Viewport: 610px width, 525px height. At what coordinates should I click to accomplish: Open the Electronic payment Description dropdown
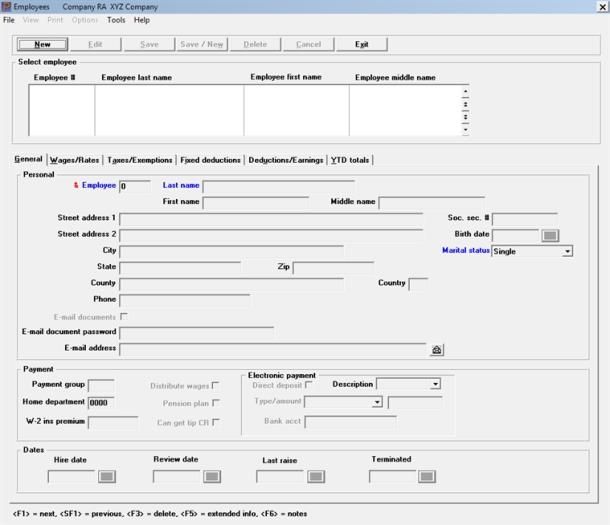pyautogui.click(x=436, y=384)
